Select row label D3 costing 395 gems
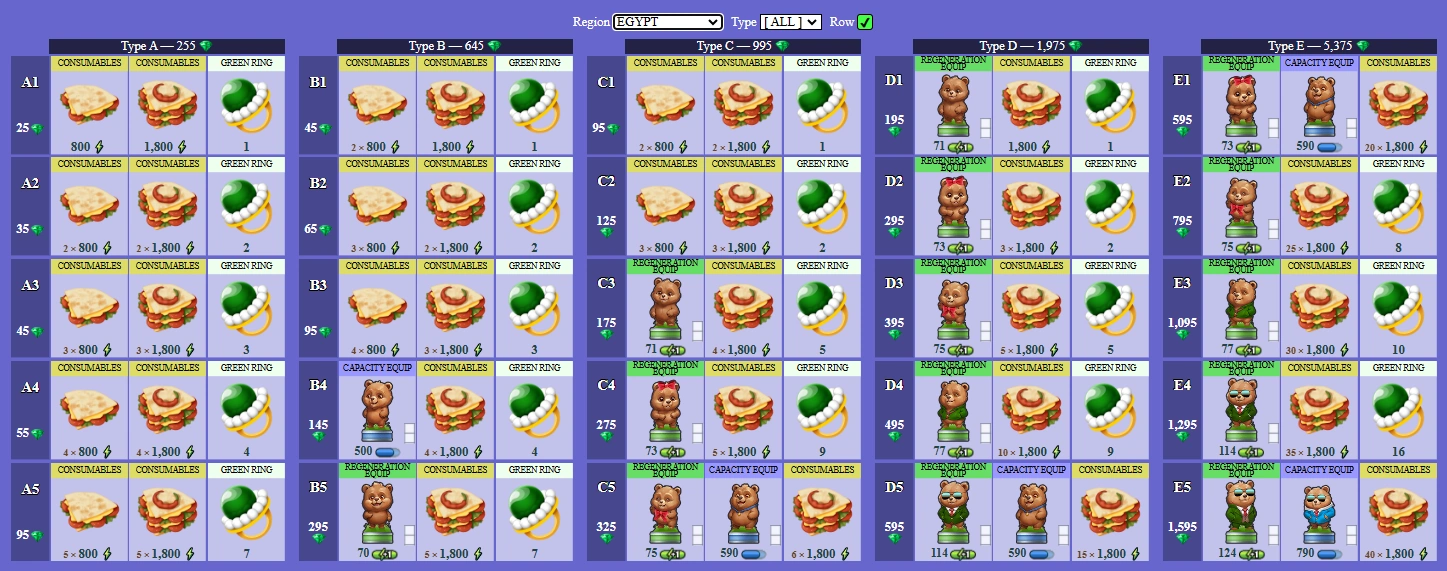 (x=894, y=308)
